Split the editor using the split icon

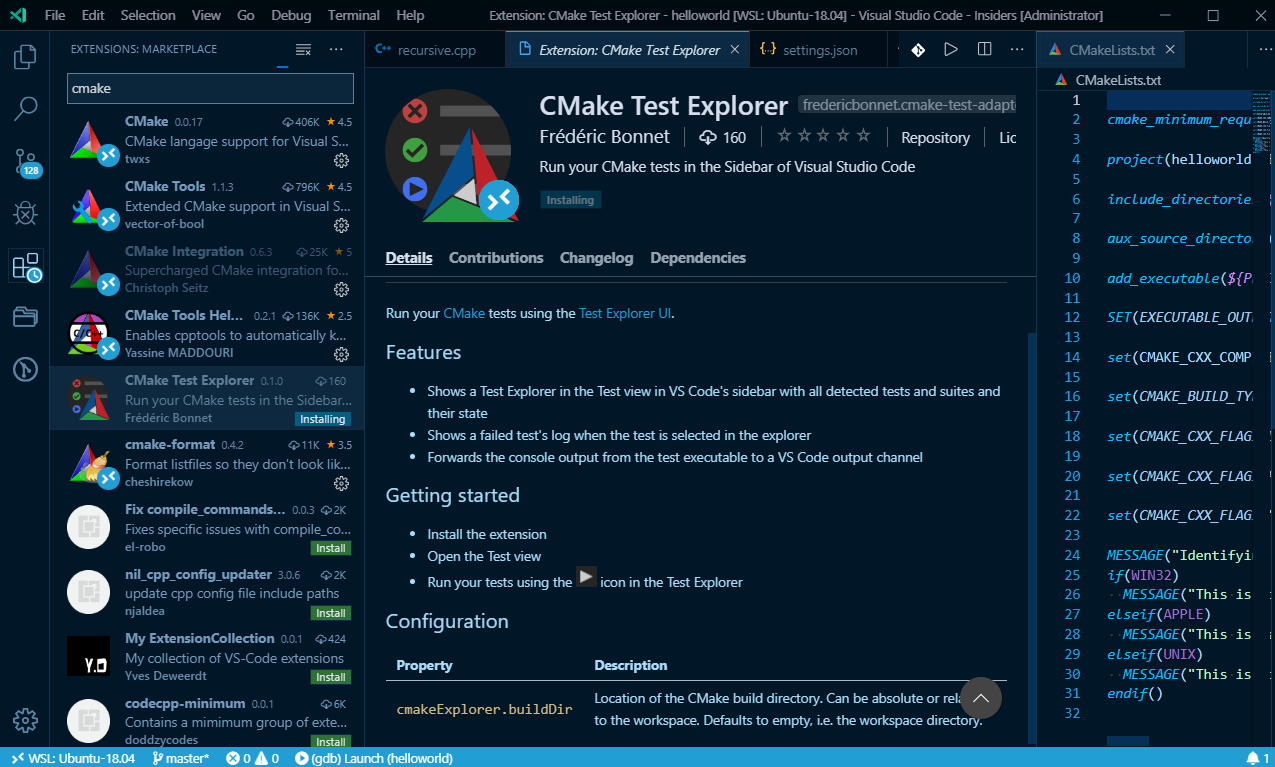[x=984, y=49]
